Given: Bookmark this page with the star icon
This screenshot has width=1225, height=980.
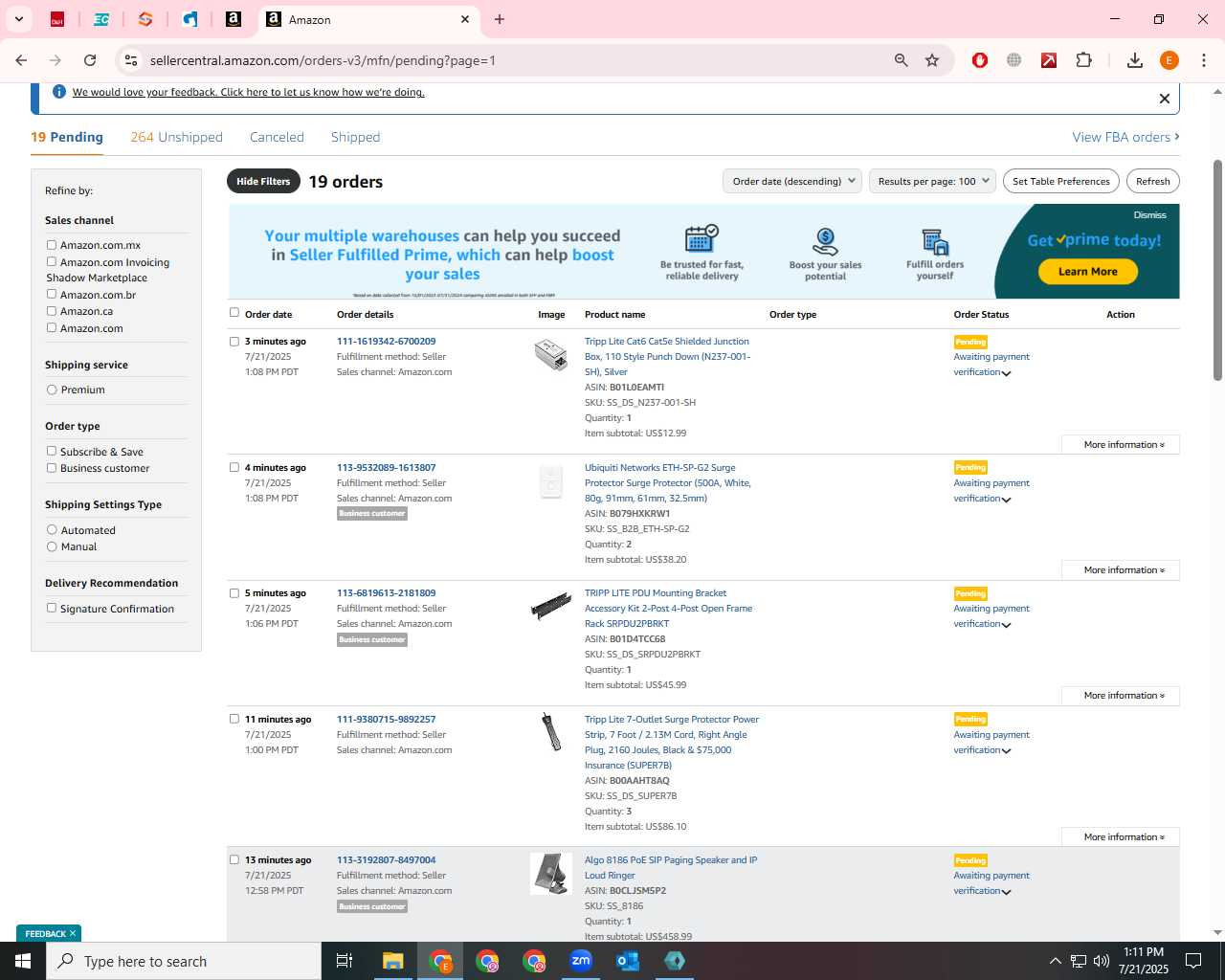Looking at the screenshot, I should (932, 60).
